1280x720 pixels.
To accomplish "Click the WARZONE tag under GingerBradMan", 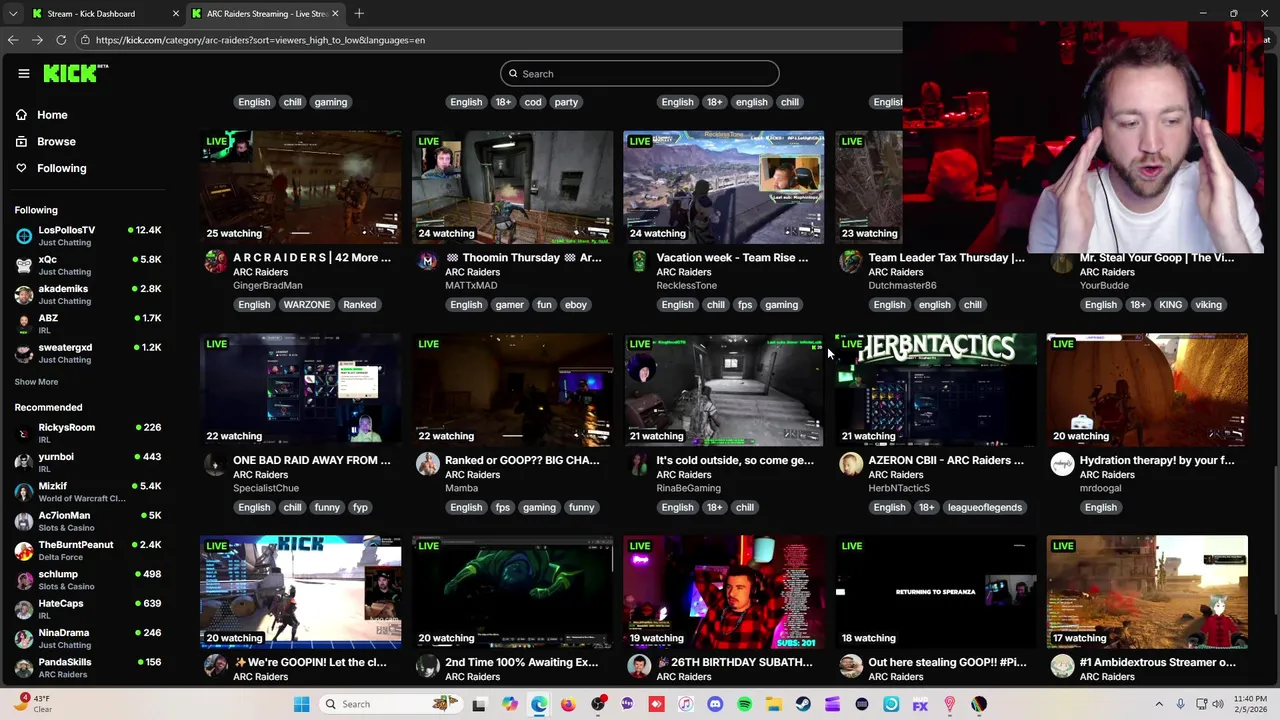I will 306,305.
